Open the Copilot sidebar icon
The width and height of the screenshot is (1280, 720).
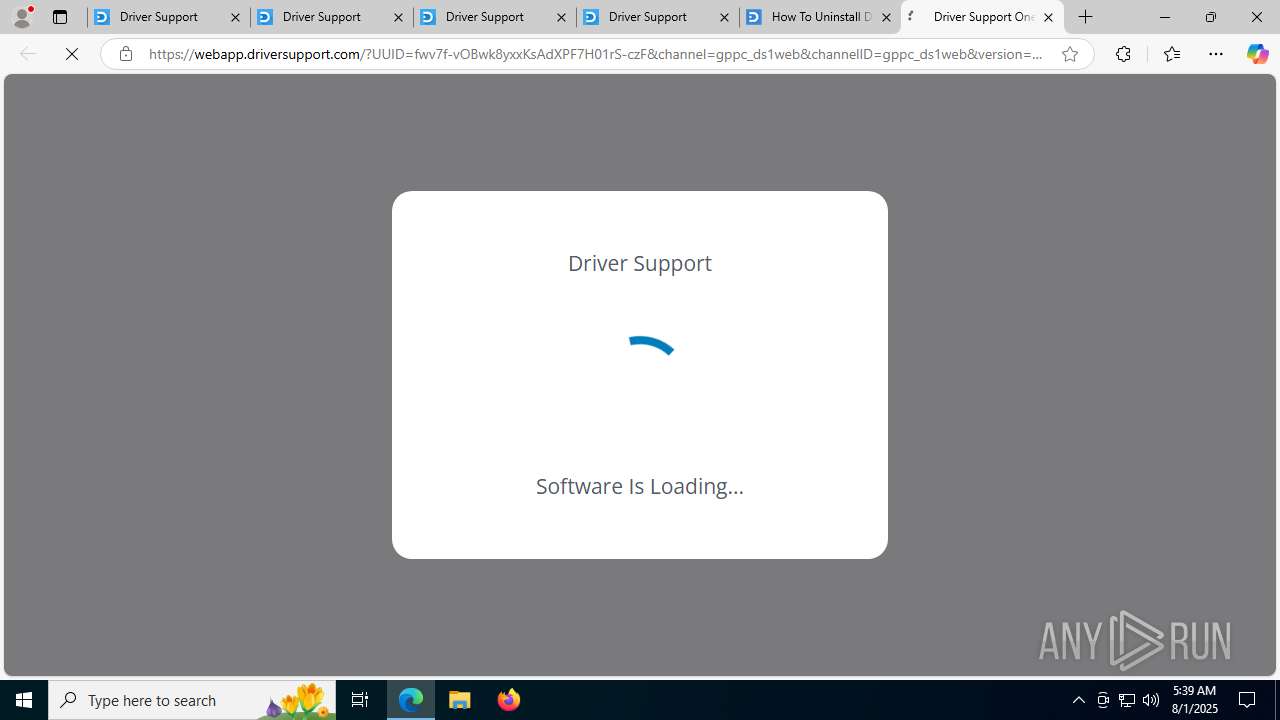(x=1257, y=54)
